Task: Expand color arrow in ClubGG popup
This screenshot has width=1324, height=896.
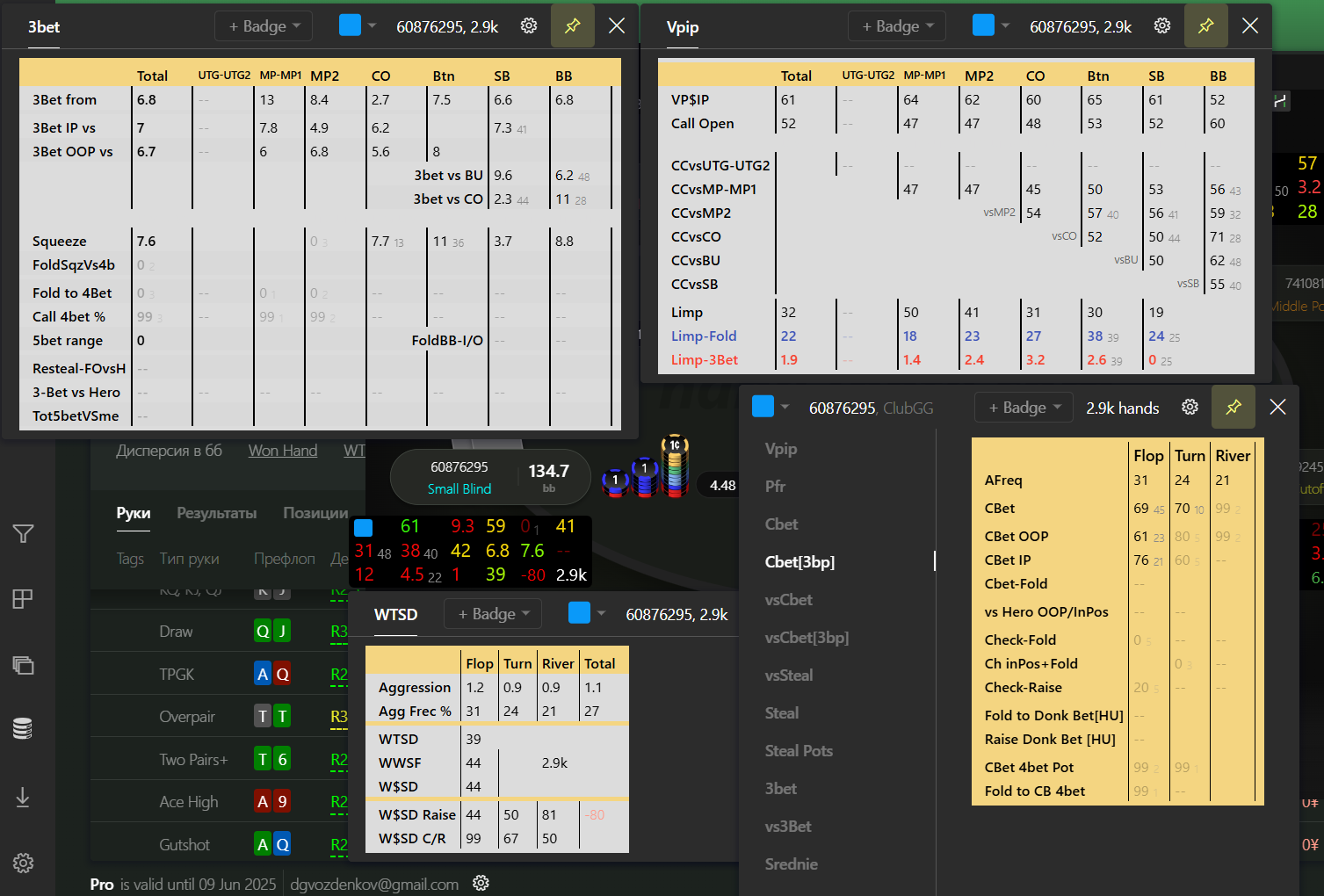Action: 785,407
